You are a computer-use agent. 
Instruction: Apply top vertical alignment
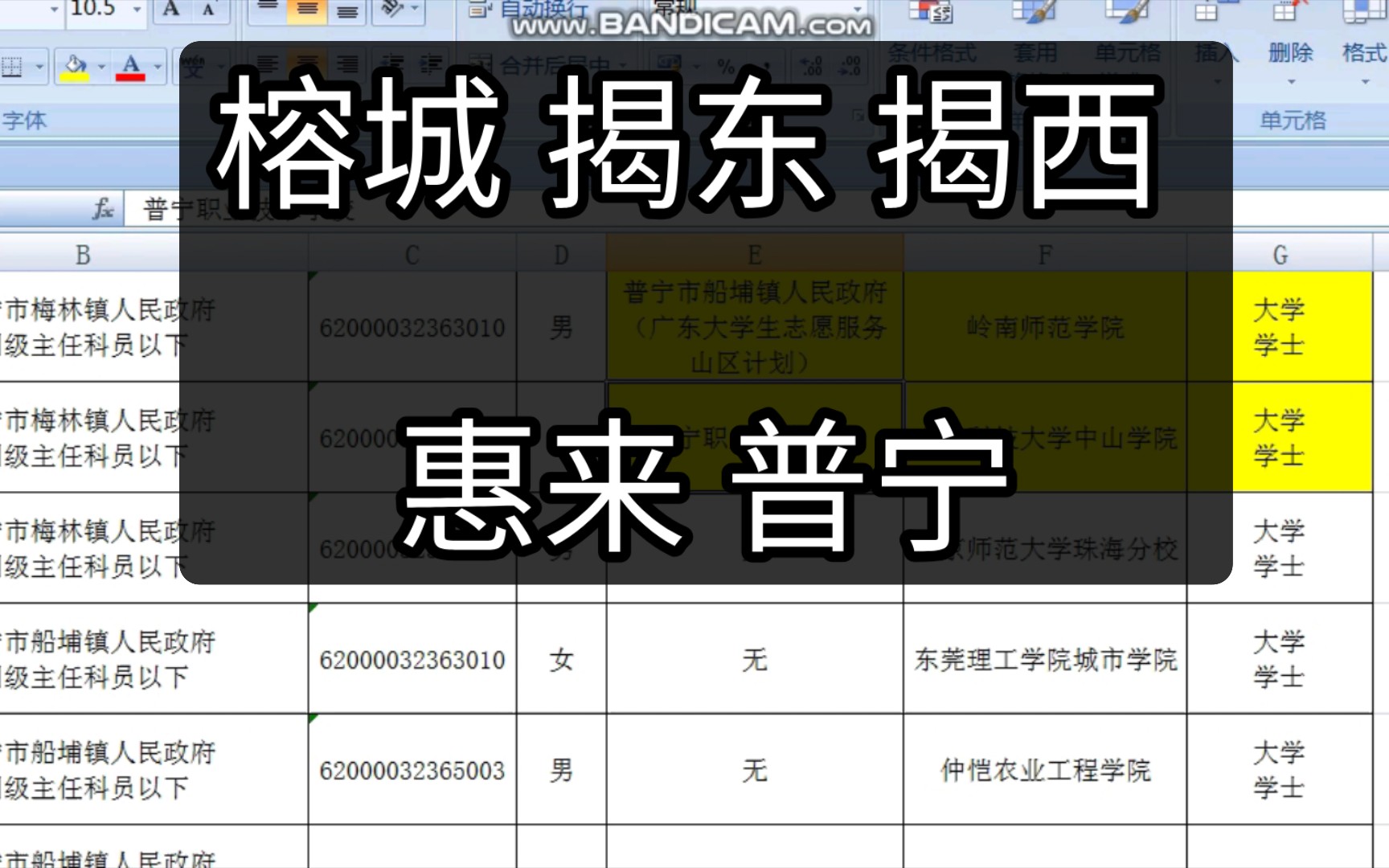pos(267,10)
